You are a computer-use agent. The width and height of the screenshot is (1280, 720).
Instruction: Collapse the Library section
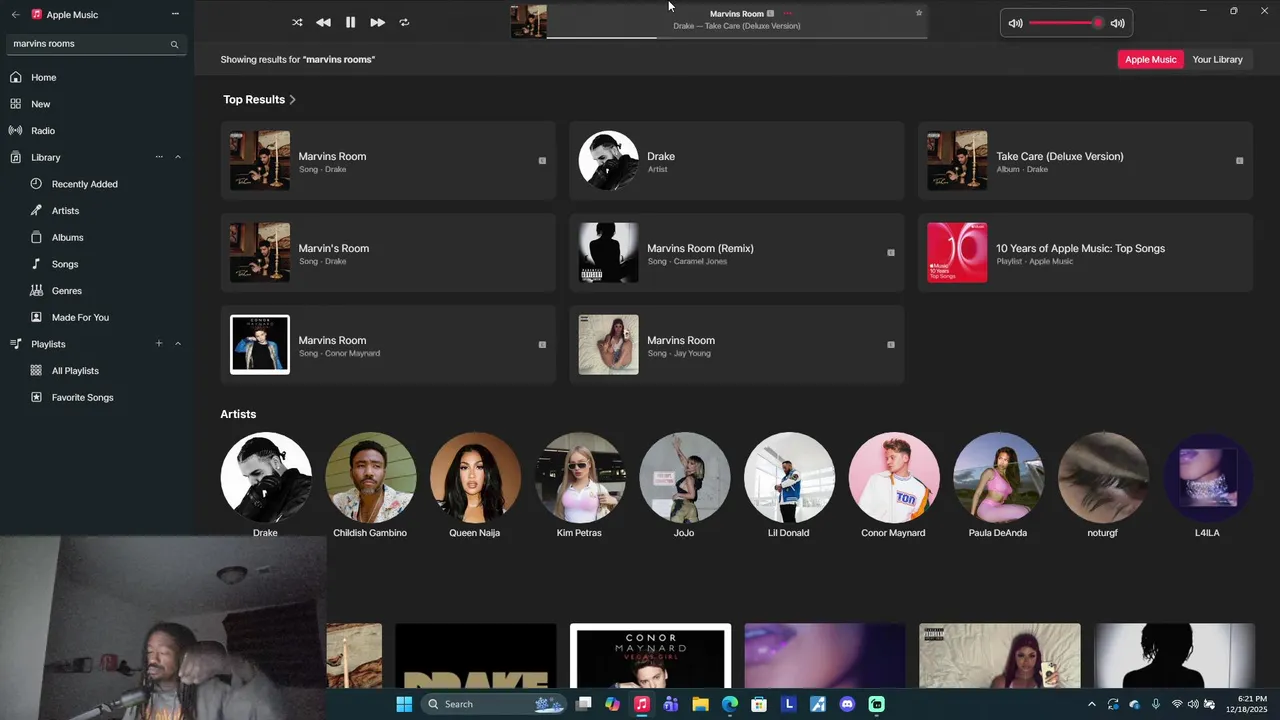pyautogui.click(x=178, y=157)
